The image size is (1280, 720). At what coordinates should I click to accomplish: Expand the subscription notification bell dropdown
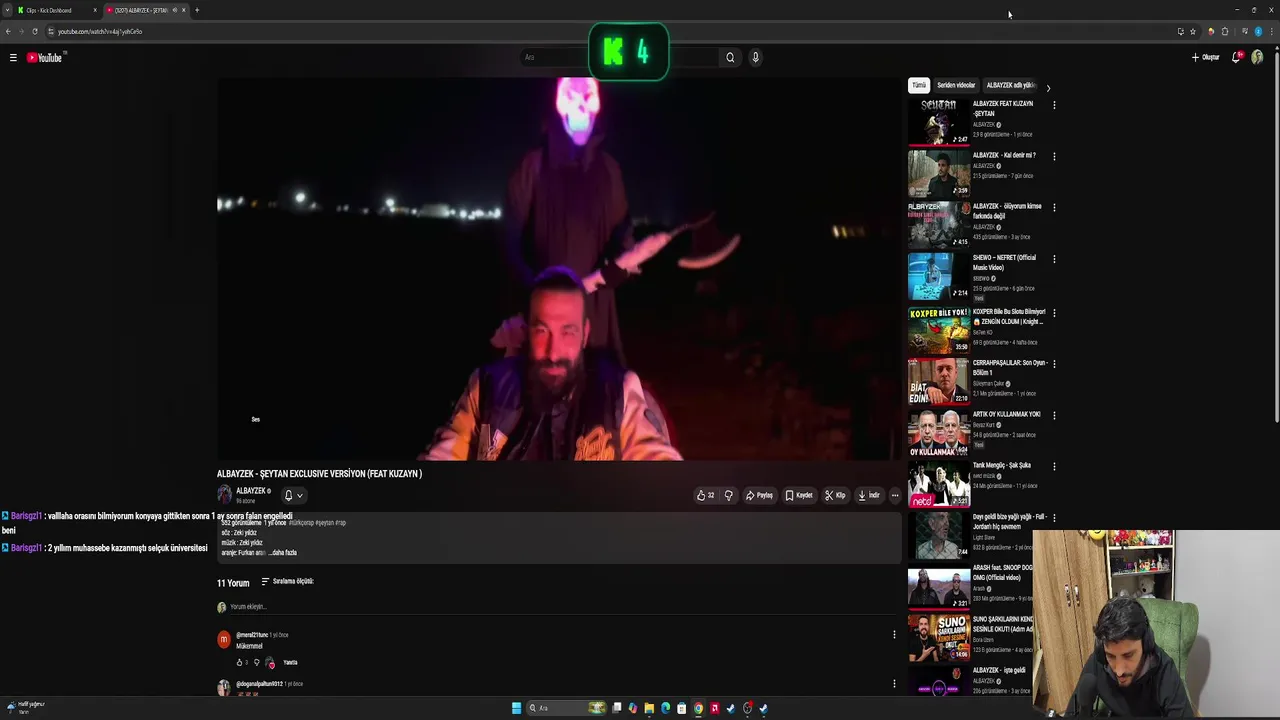(293, 495)
